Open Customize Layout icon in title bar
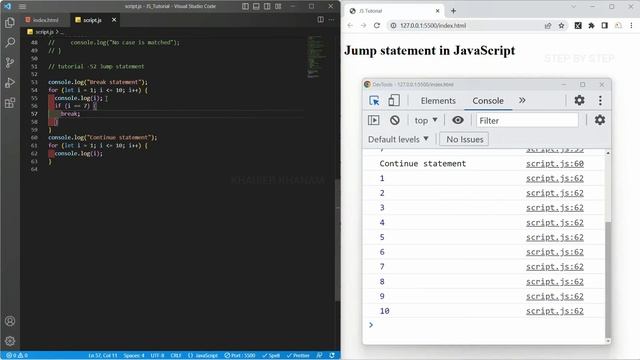 278,6
